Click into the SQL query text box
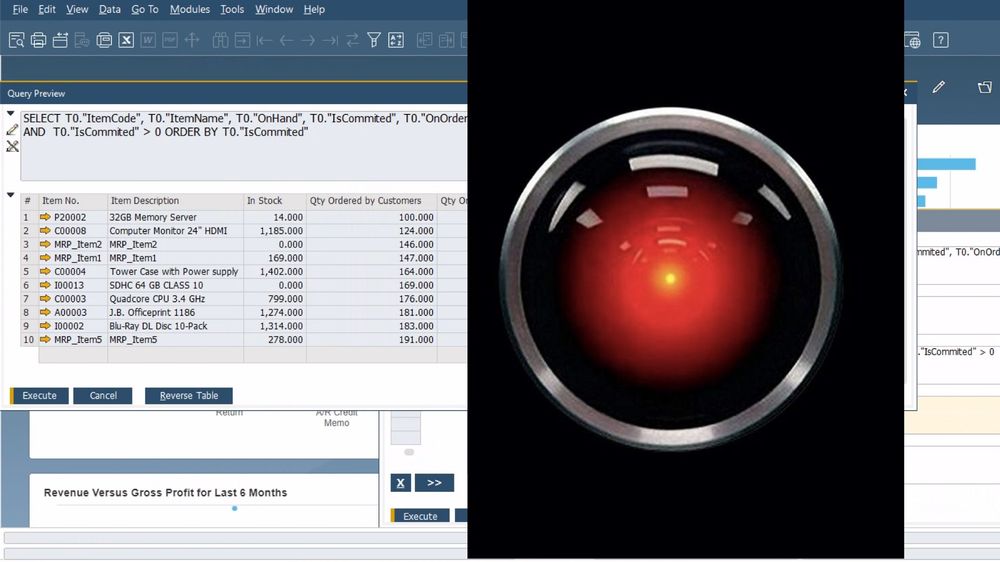Image resolution: width=1000 pixels, height=562 pixels. pyautogui.click(x=244, y=146)
